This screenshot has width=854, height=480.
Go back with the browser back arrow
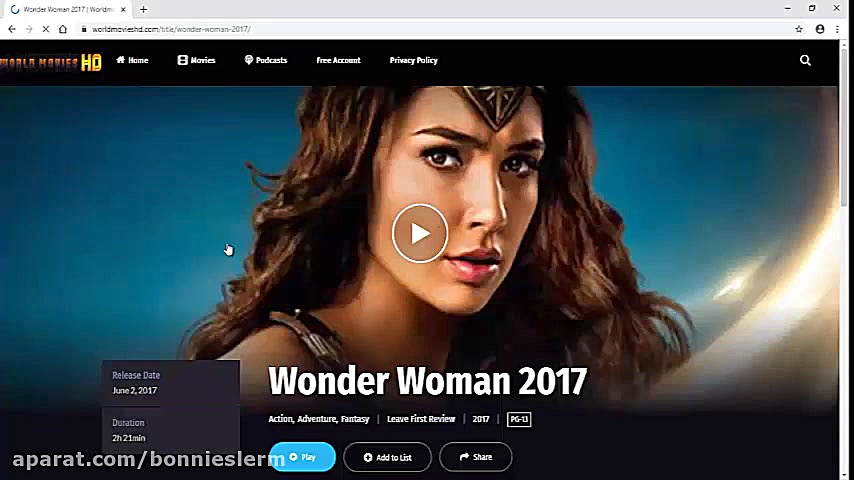coord(12,29)
